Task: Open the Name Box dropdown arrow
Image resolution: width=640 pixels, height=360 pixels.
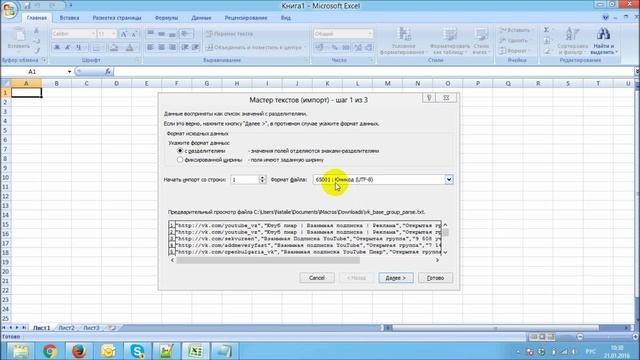Action: [x=69, y=71]
